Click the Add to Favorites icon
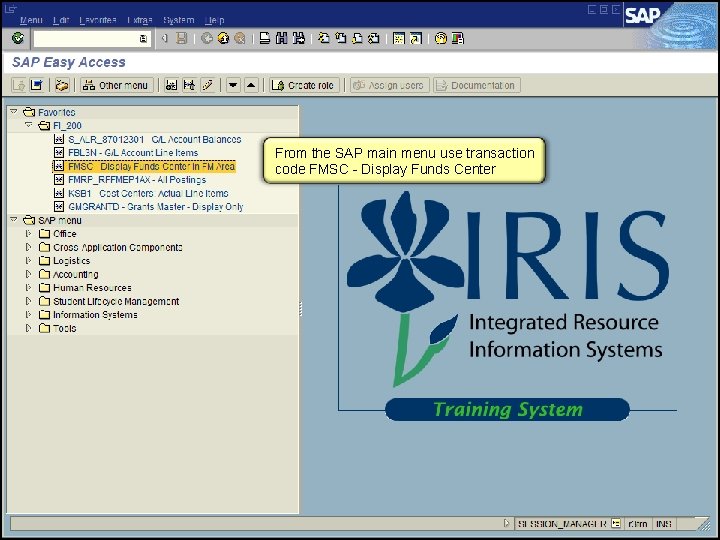This screenshot has height=540, width=720. click(x=171, y=85)
